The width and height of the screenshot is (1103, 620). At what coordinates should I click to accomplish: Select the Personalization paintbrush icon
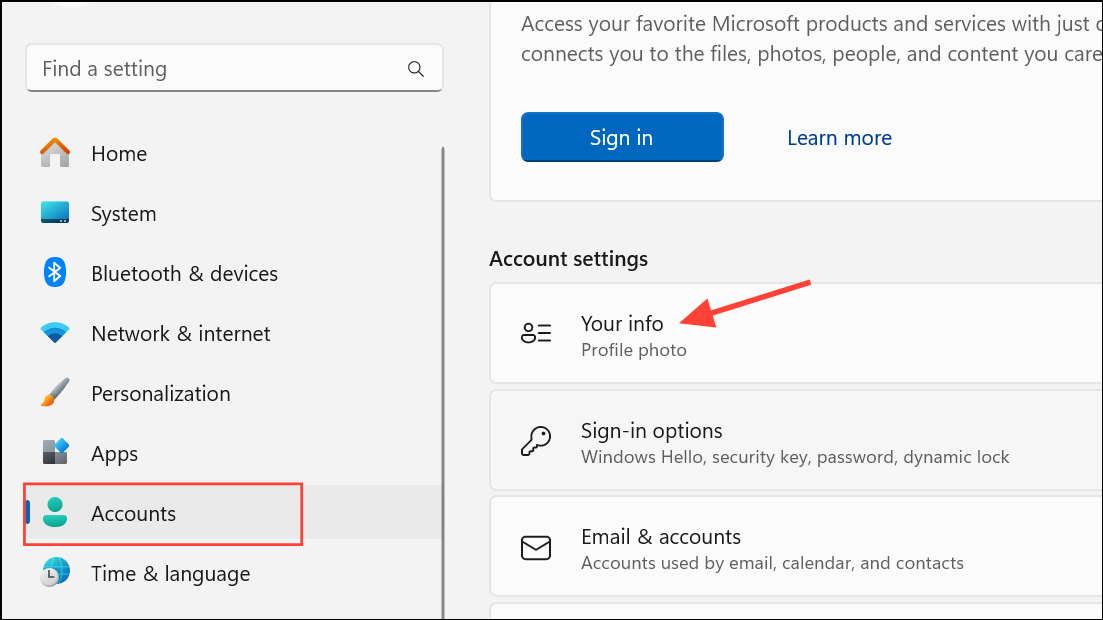[55, 393]
